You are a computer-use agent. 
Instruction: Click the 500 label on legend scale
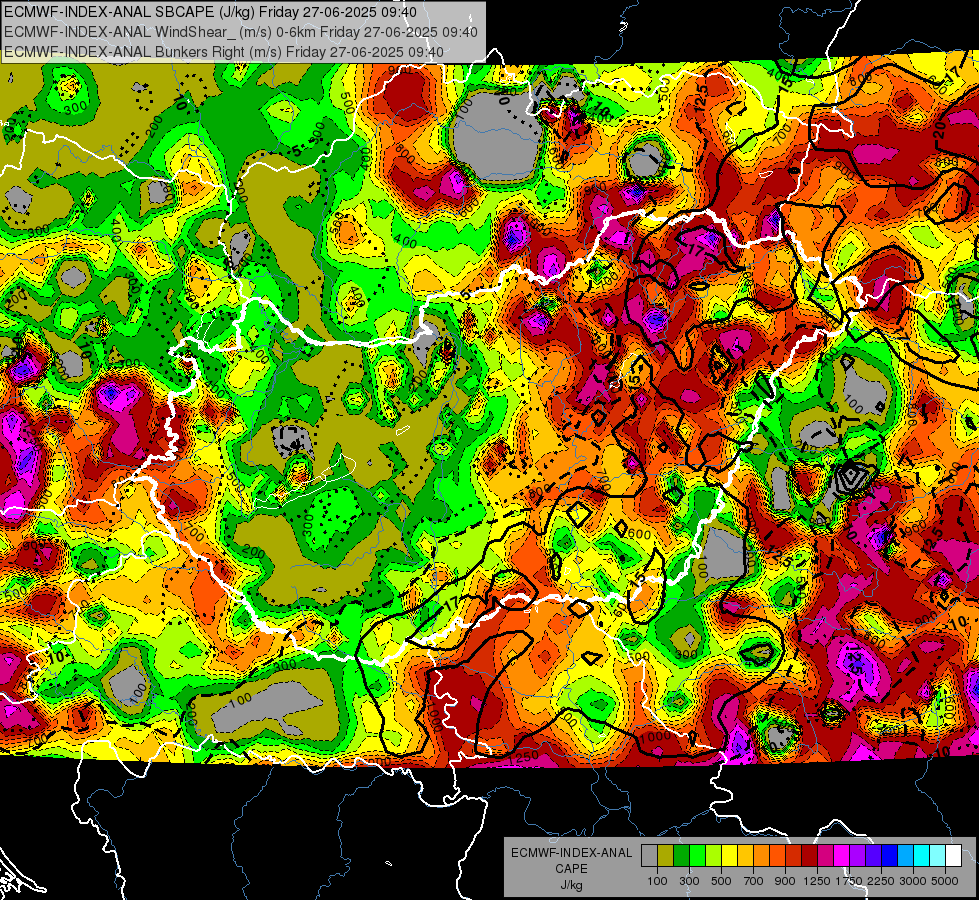pyautogui.click(x=721, y=881)
